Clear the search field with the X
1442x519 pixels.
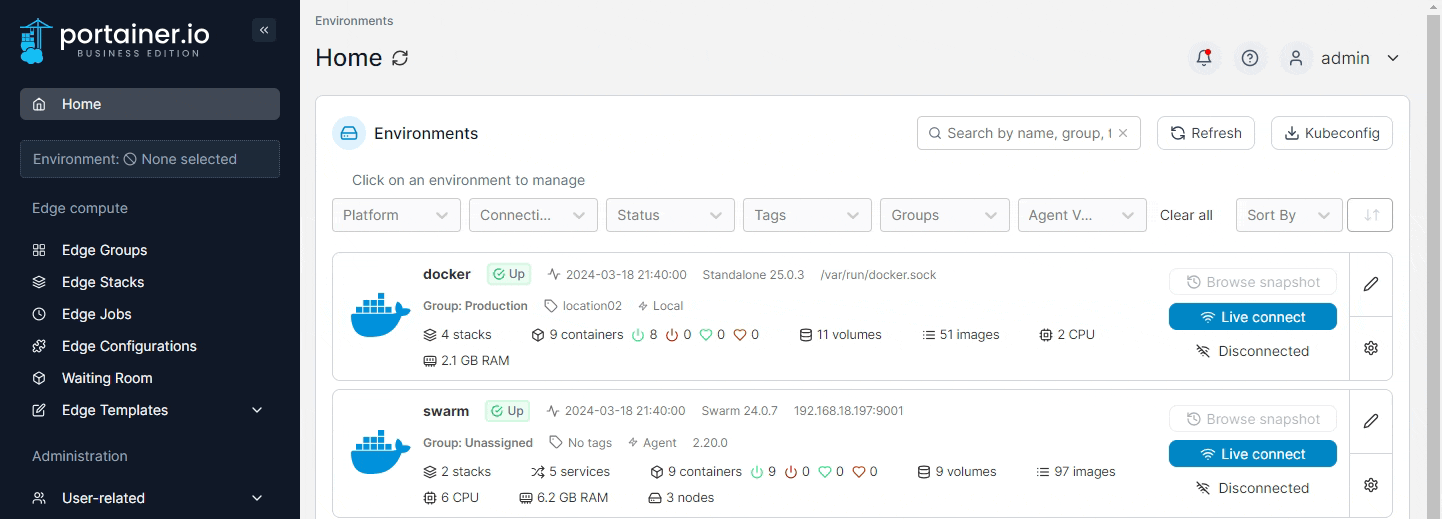1123,133
